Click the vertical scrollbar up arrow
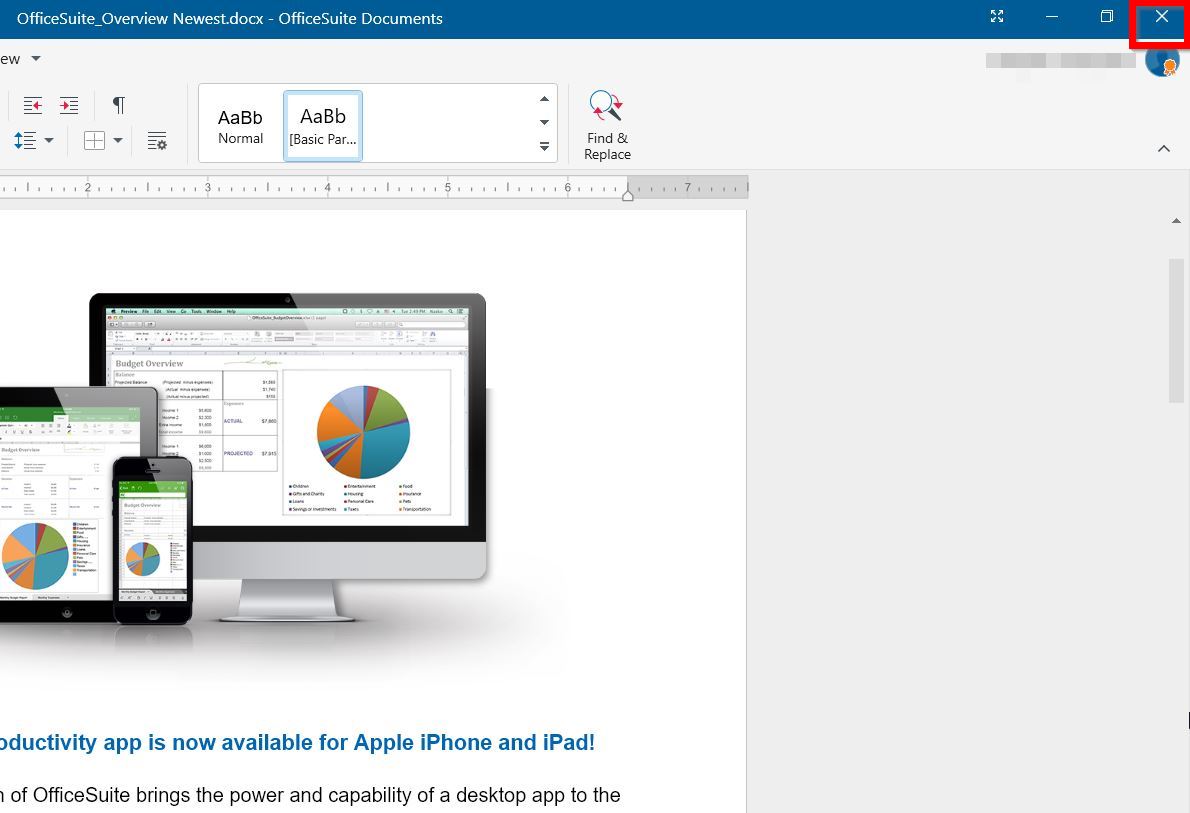Viewport: 1190px width, 813px height. (1176, 221)
